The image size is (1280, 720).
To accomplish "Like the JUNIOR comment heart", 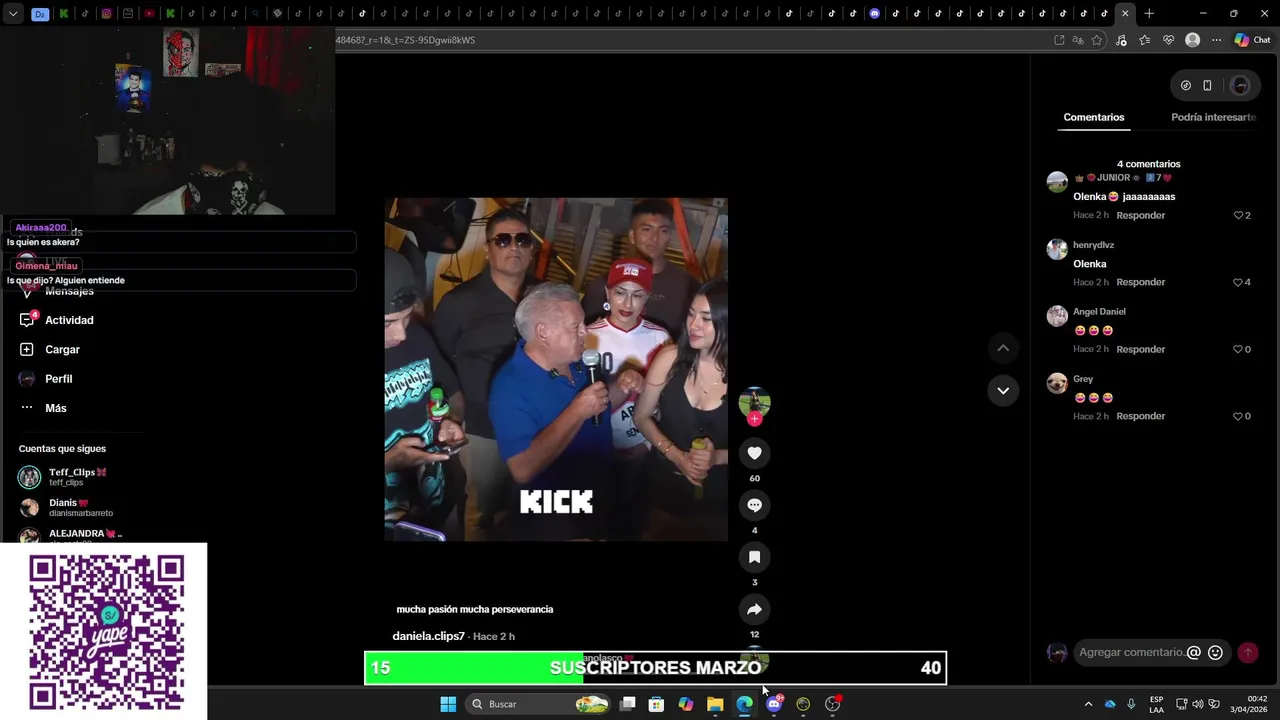I will point(1238,215).
